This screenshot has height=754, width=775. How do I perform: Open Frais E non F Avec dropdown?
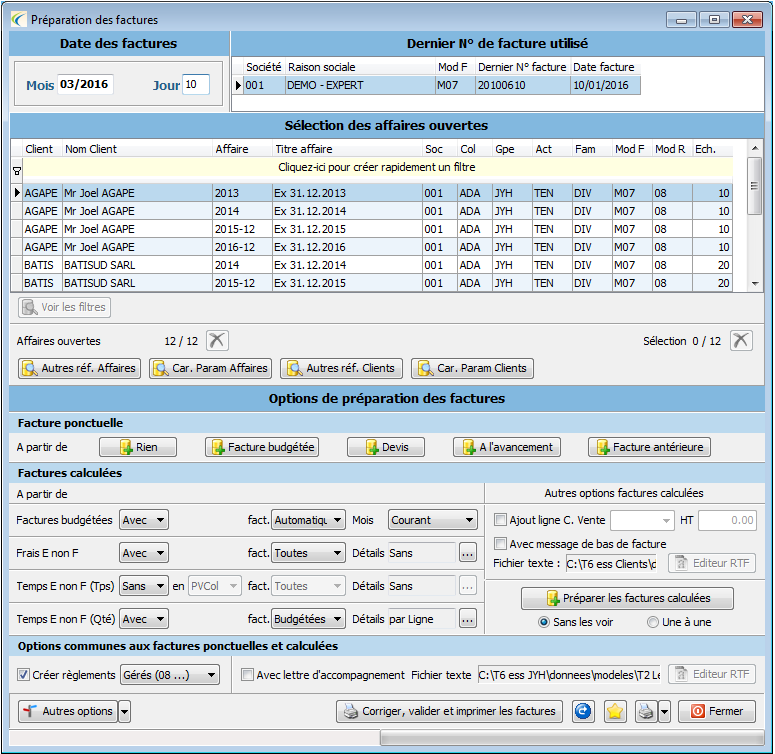144,553
